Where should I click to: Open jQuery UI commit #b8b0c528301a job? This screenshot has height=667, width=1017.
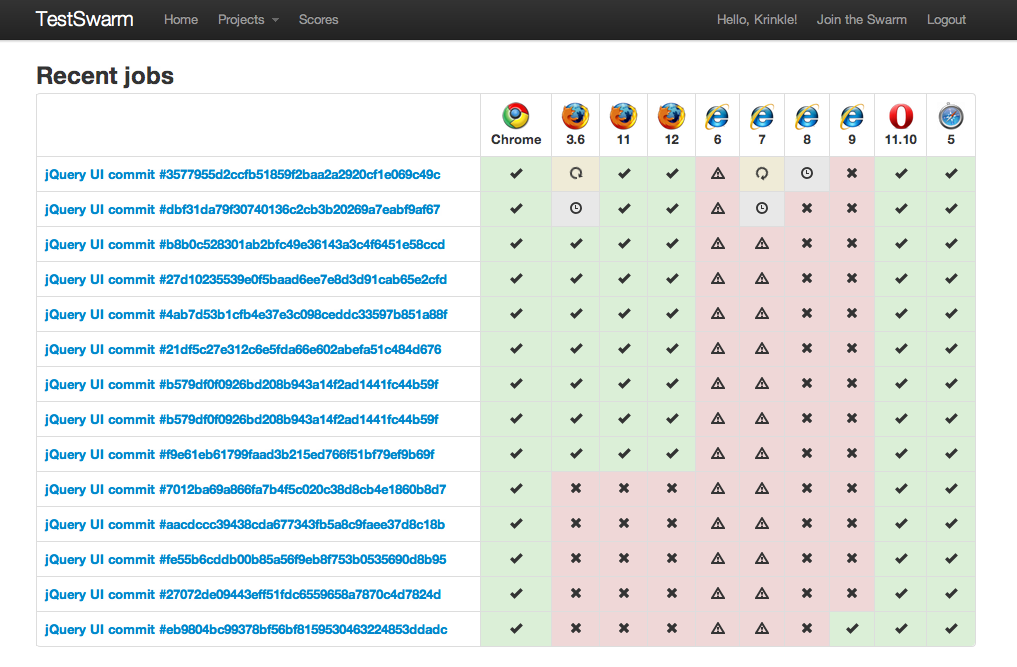coord(245,245)
